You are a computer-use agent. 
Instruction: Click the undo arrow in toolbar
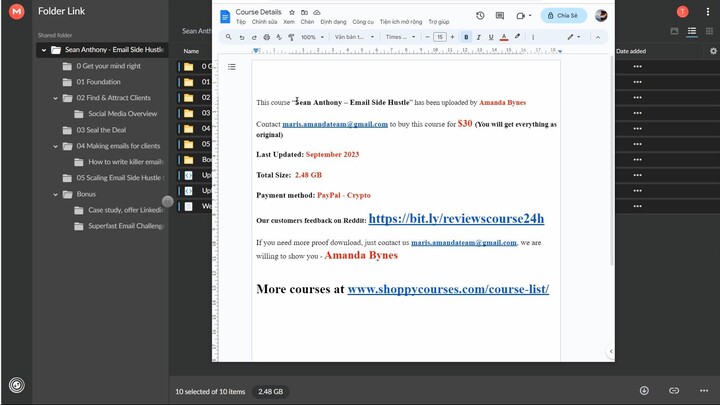pyautogui.click(x=241, y=37)
